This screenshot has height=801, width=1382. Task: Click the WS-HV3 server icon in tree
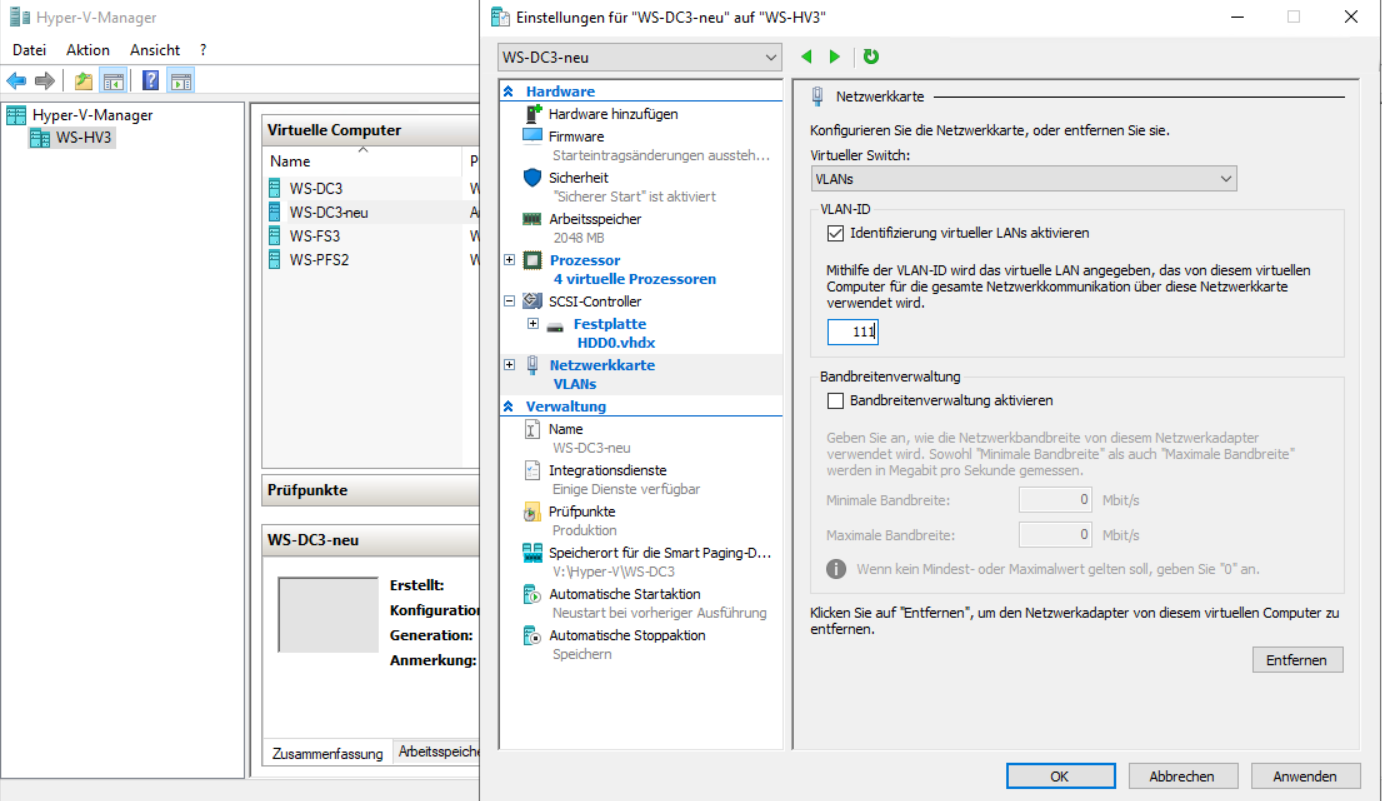coord(40,138)
